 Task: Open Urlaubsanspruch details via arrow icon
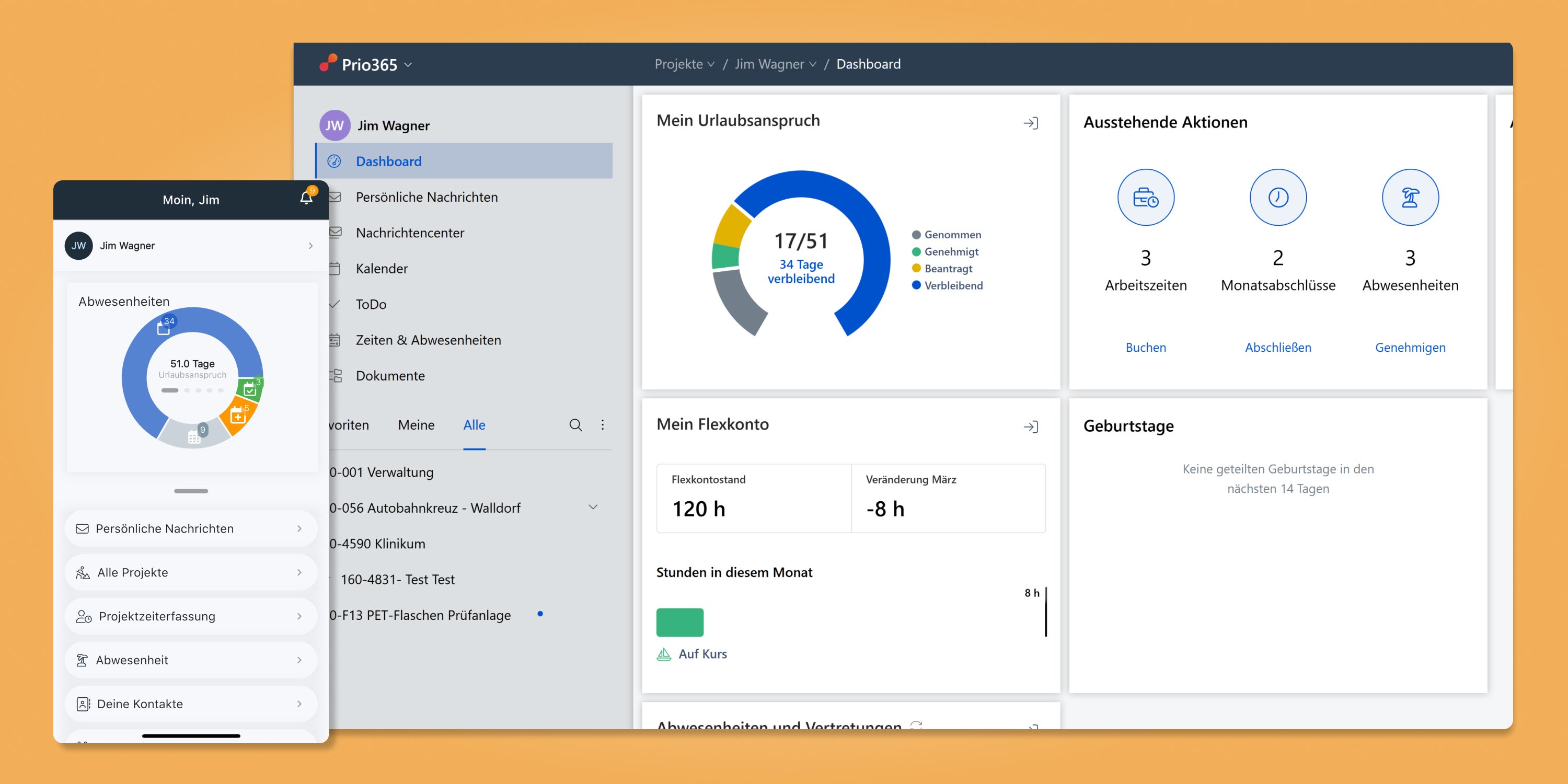(x=1031, y=123)
